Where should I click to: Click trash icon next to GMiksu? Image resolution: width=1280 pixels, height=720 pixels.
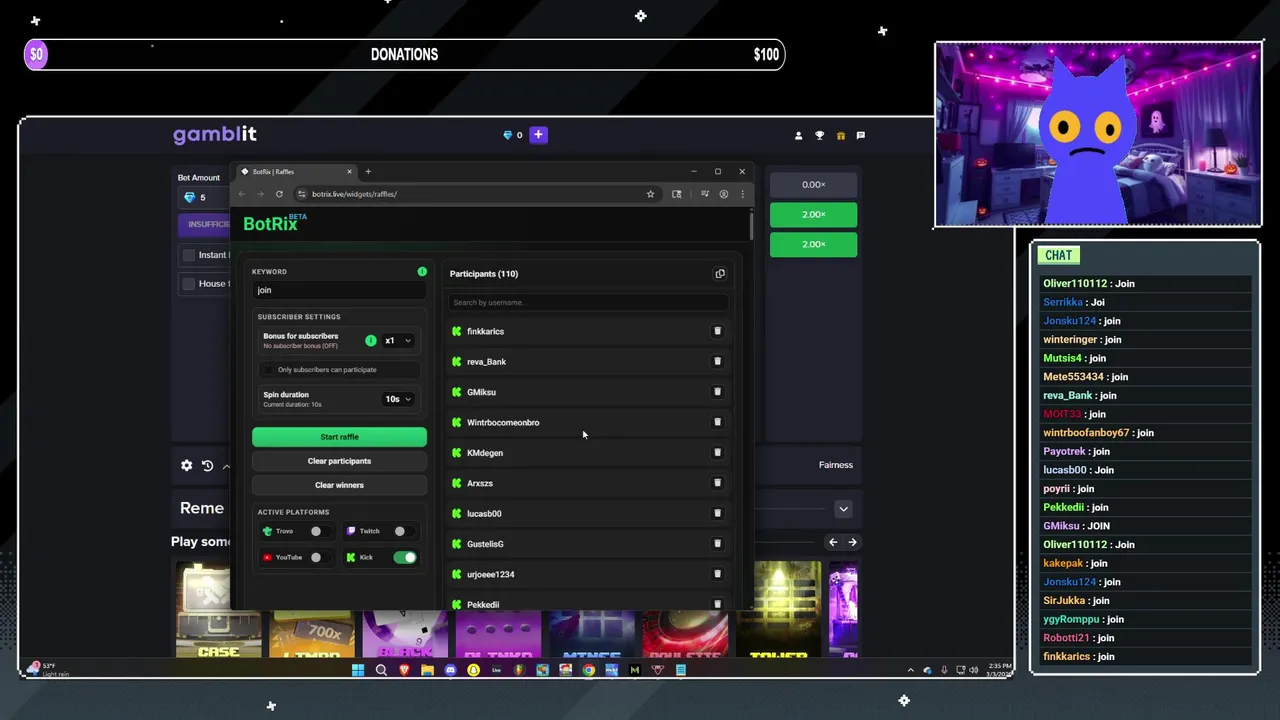(717, 392)
